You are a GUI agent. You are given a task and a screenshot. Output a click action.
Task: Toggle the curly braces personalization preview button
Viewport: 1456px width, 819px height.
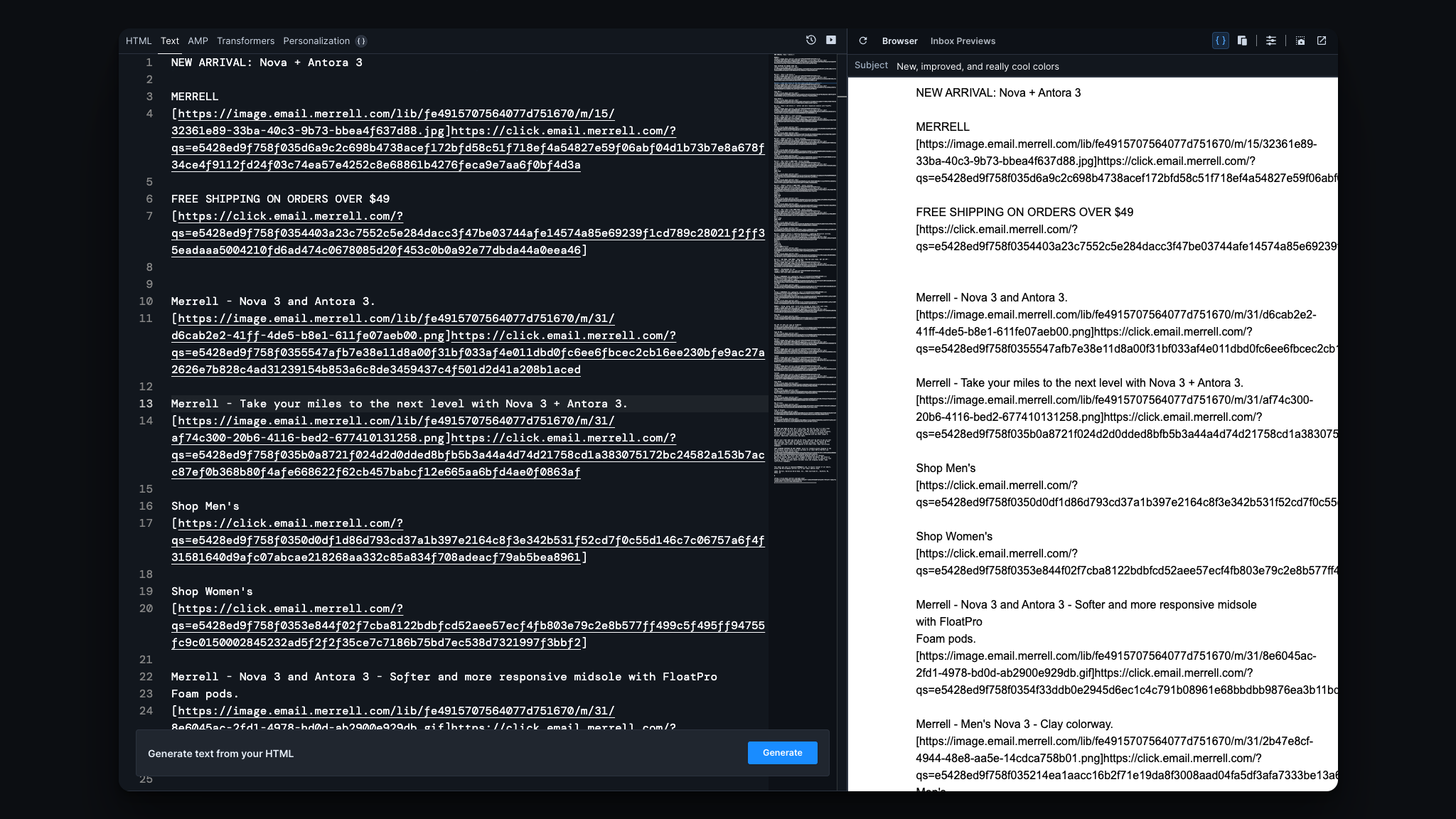tap(1220, 41)
